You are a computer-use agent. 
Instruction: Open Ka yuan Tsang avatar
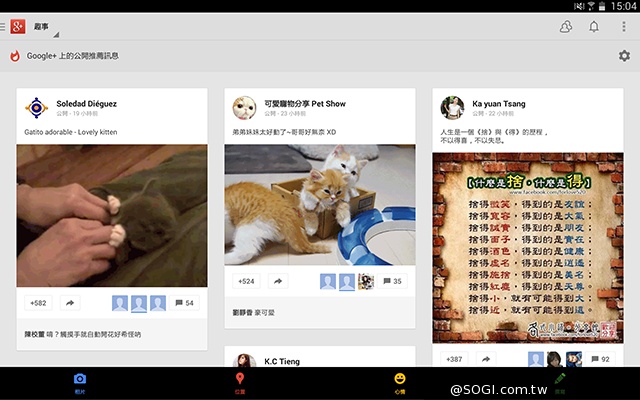[x=452, y=108]
